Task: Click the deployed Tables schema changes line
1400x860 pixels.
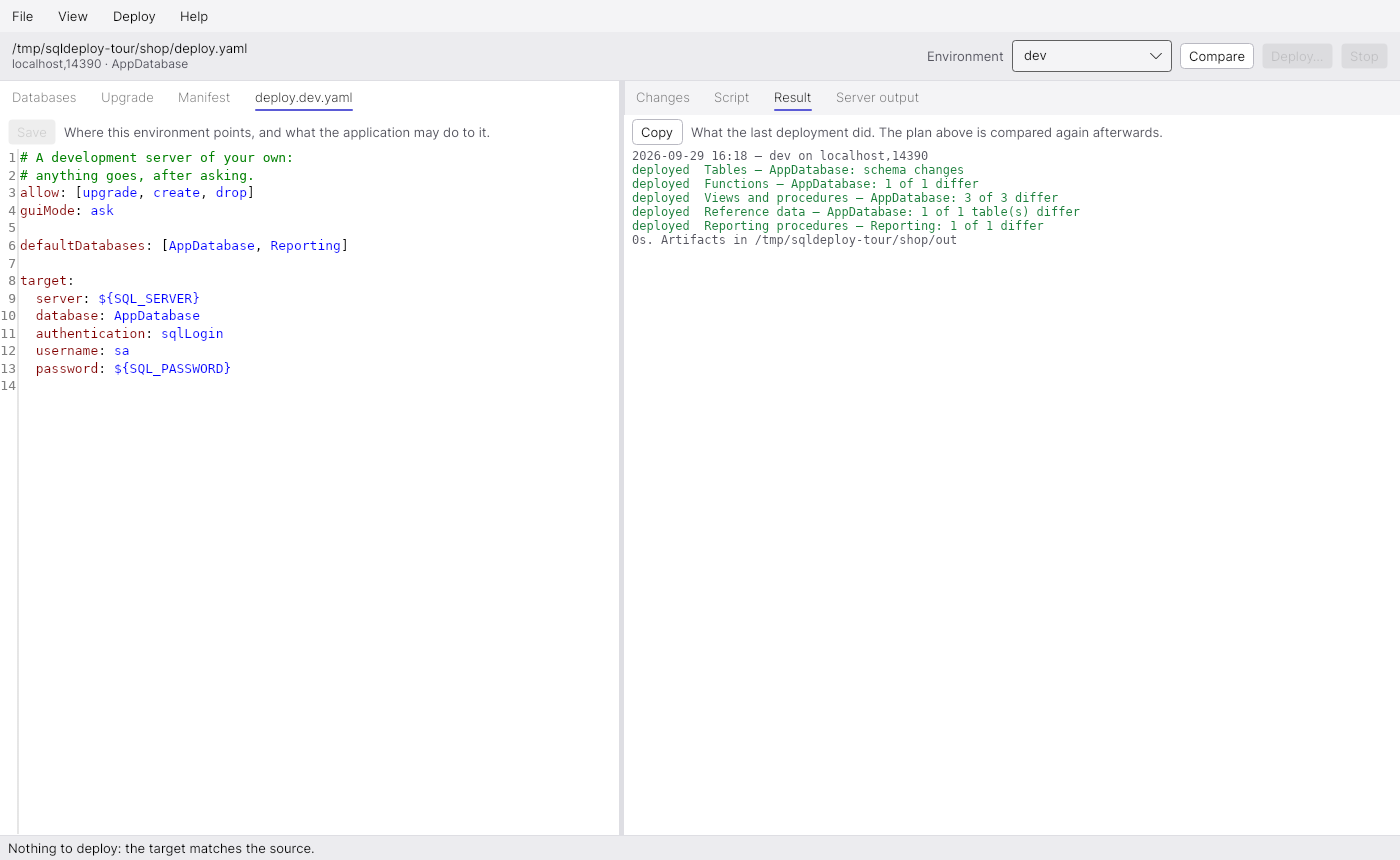Action: pyautogui.click(x=798, y=170)
